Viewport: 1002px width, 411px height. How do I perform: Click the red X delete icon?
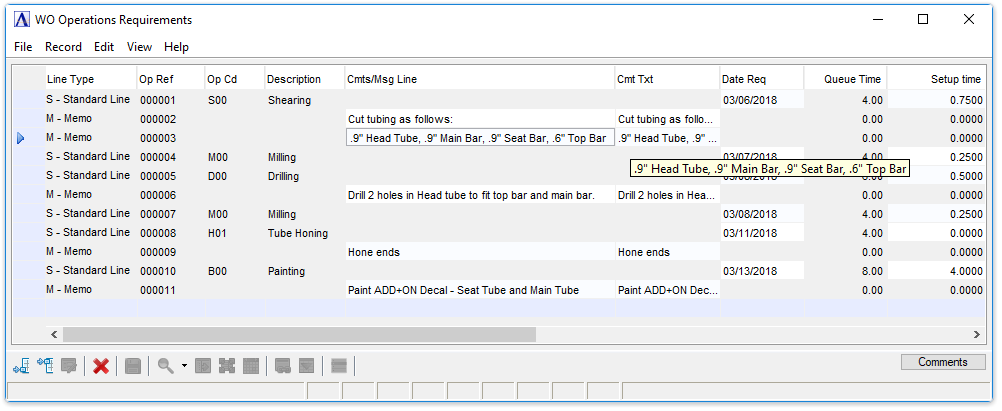pyautogui.click(x=101, y=366)
